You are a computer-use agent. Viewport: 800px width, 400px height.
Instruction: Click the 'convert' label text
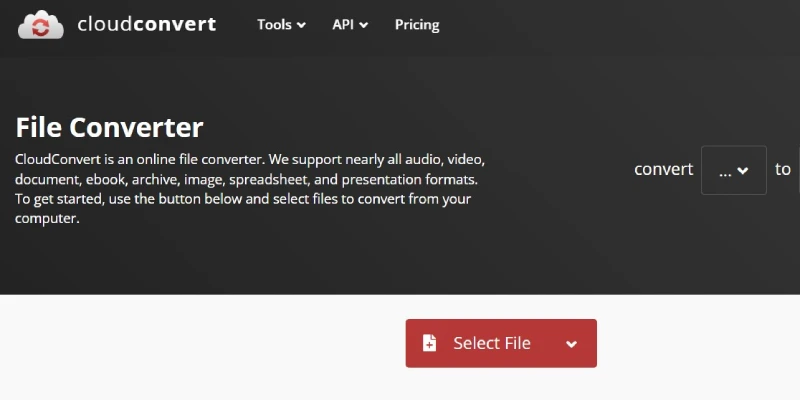pos(663,169)
